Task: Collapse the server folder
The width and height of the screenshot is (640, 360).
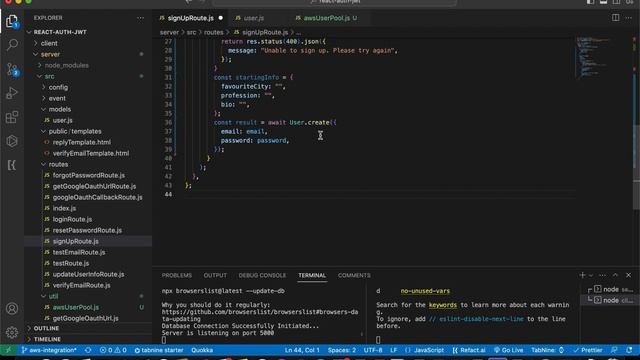Action: point(50,54)
